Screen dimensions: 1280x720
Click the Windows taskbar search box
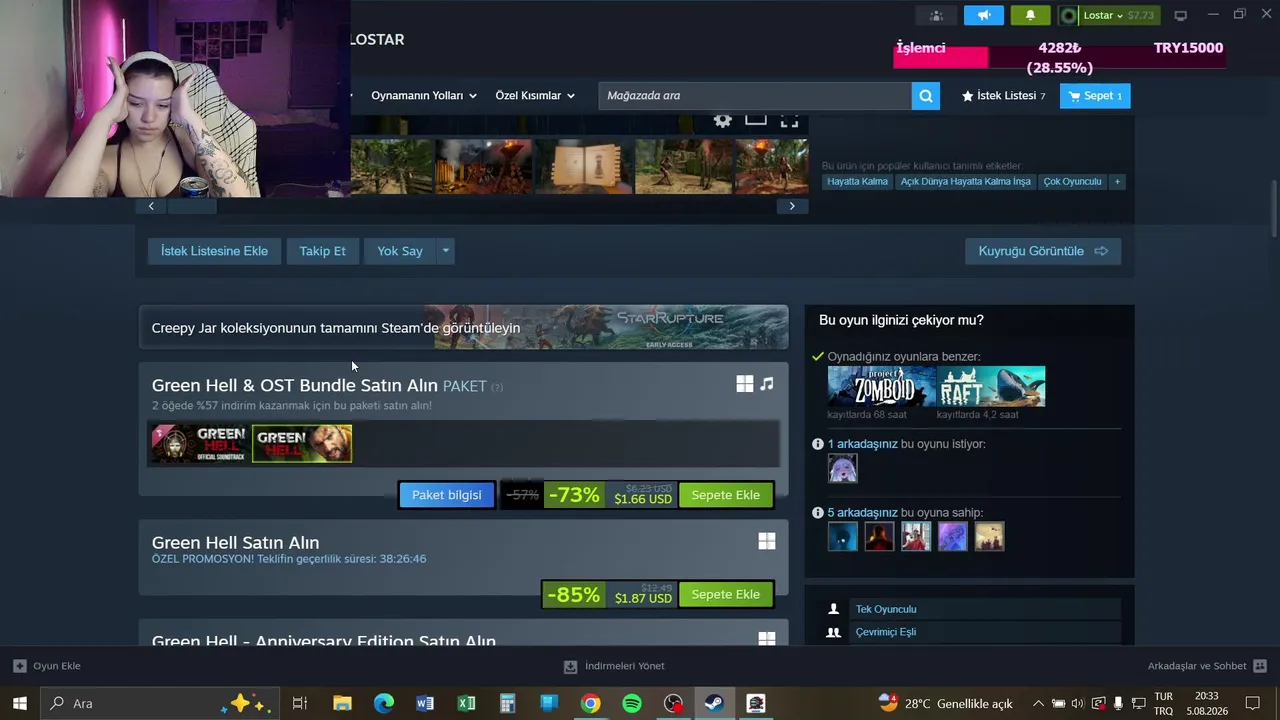click(x=158, y=703)
